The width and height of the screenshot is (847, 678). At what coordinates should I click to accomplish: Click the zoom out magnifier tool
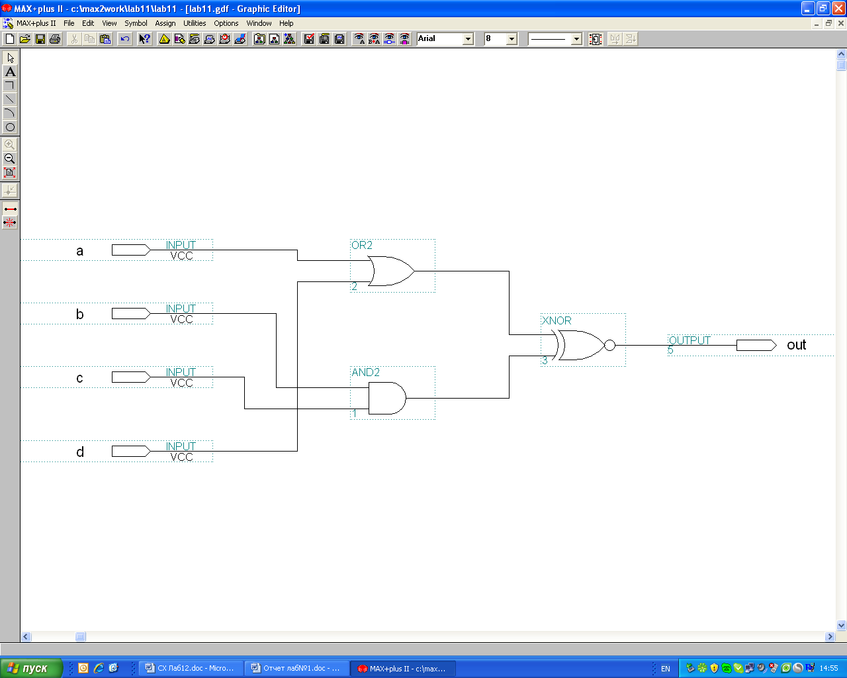pyautogui.click(x=10, y=158)
